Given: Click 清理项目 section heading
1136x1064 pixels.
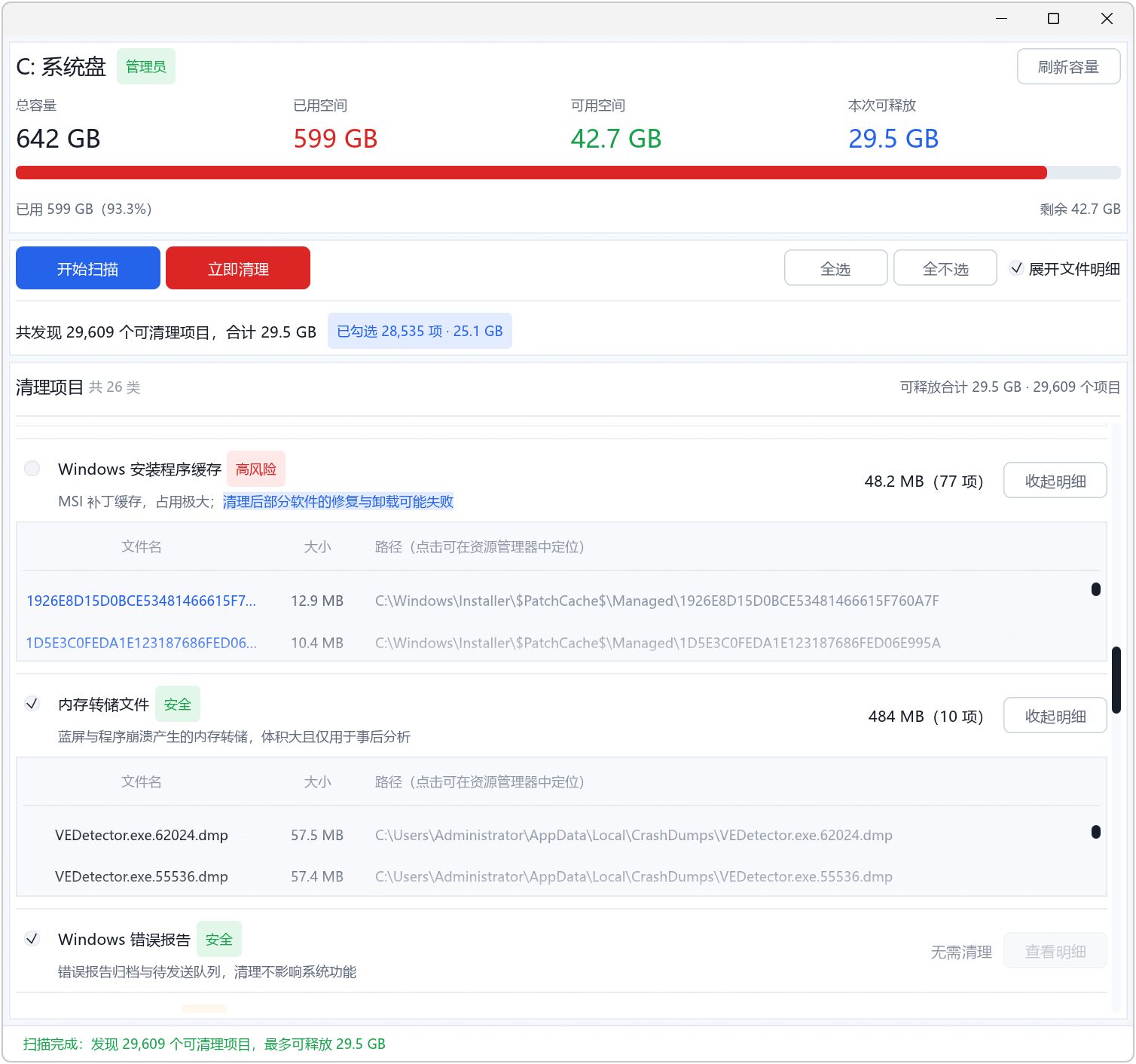Looking at the screenshot, I should [50, 387].
